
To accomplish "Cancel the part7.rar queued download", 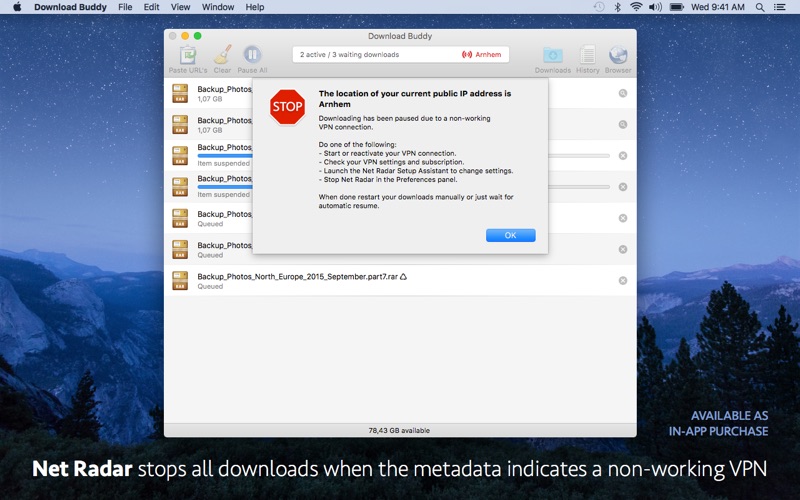I will tap(622, 281).
